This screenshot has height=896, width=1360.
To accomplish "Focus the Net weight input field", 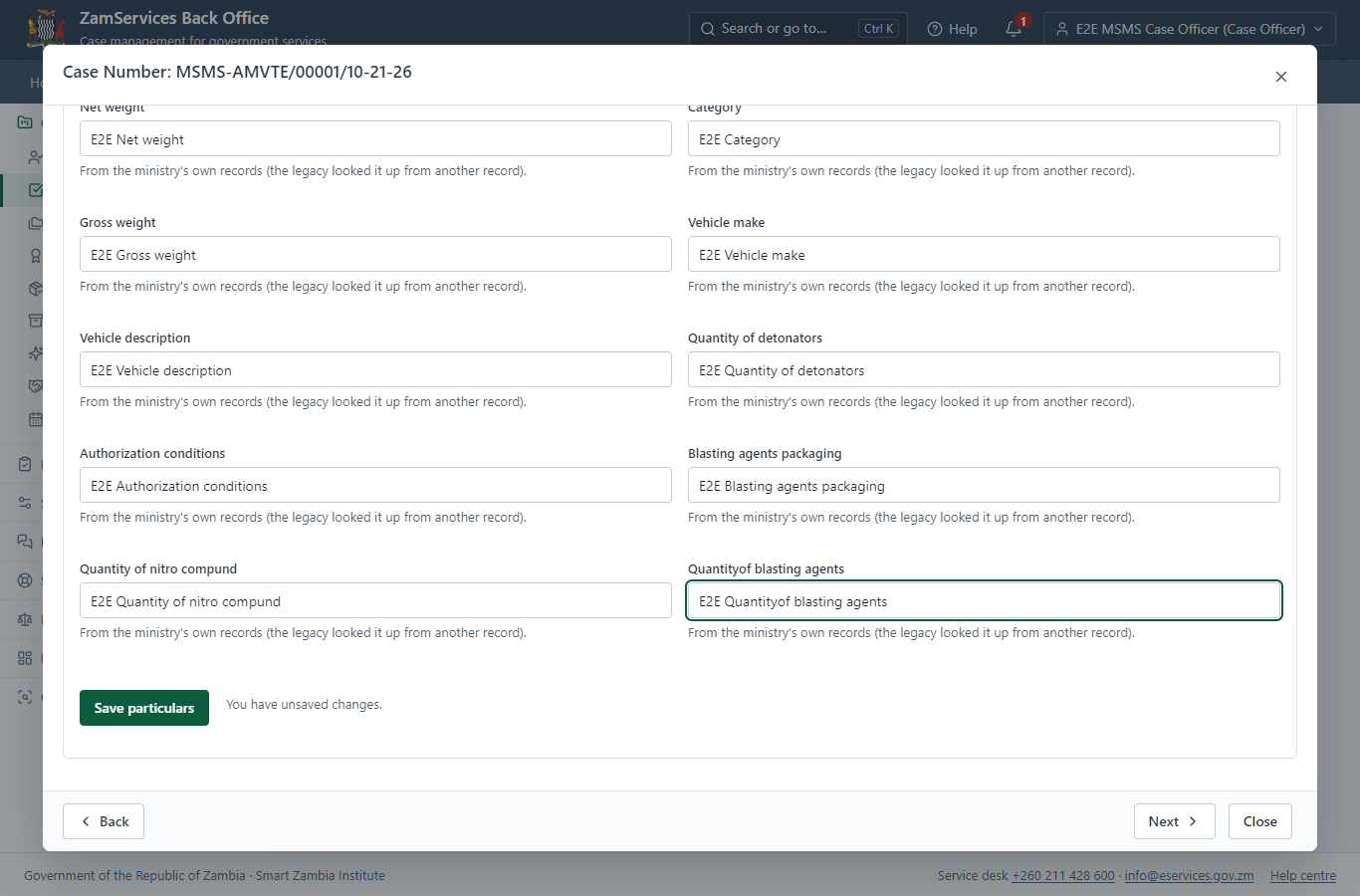I will pos(375,138).
